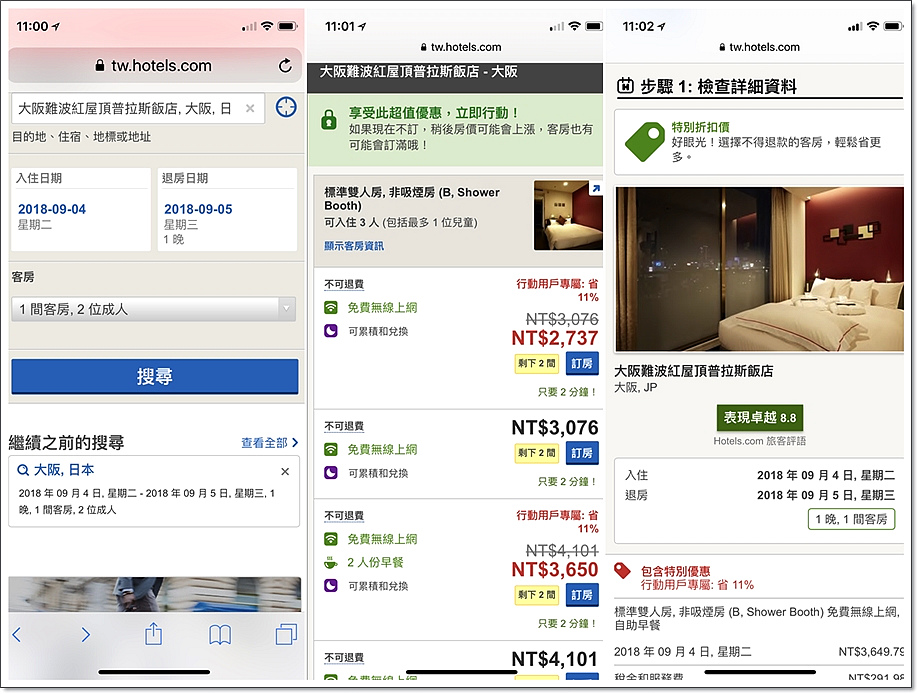Open Hotels.com 旅客評語 reviews link
This screenshot has height=694, width=918.
pyautogui.click(x=759, y=441)
